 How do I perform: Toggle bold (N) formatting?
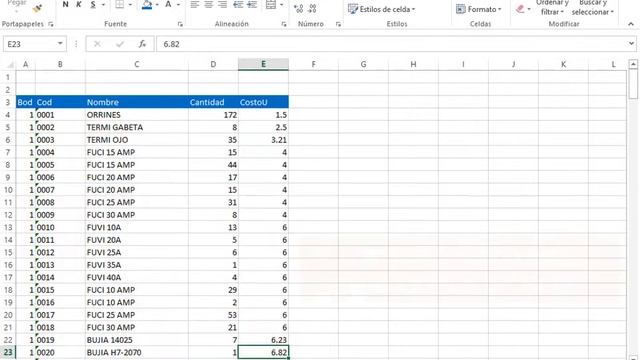(65, 4)
